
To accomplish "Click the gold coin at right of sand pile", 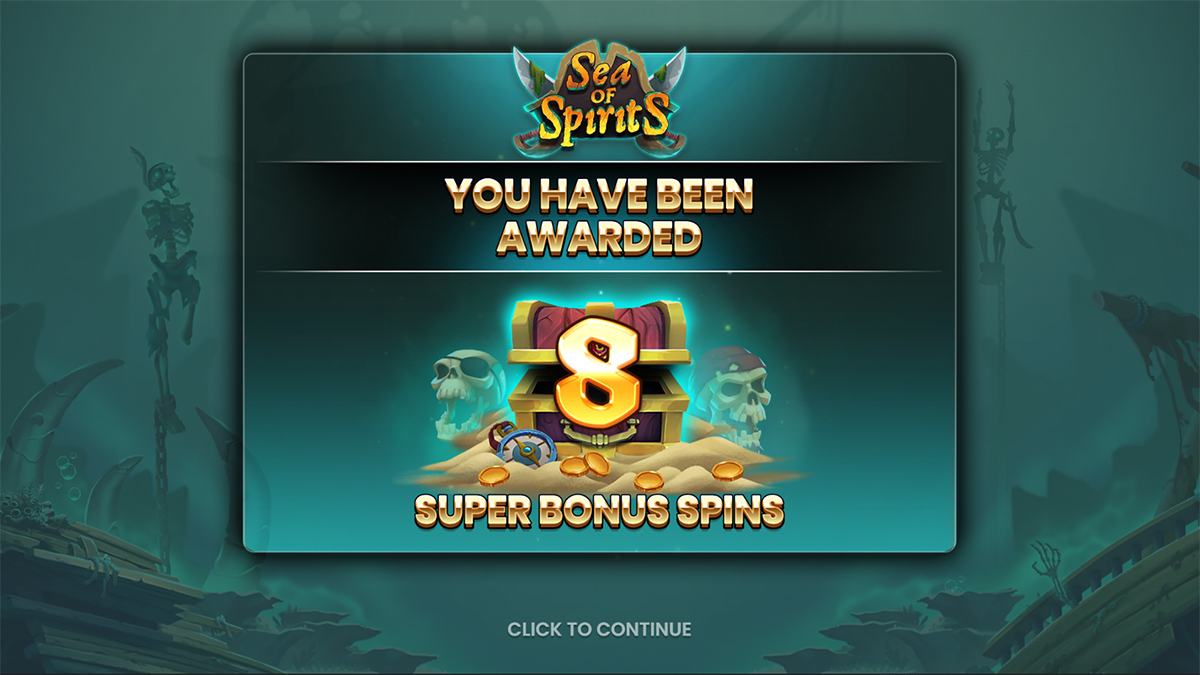I will coord(725,472).
